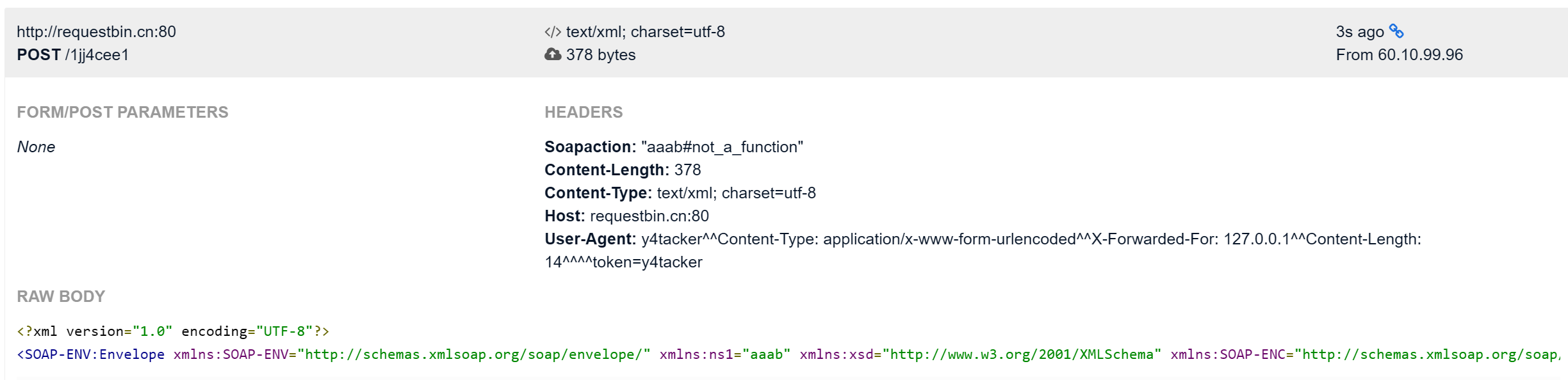Screen dimensions: 1568x380
Task: Click the User-Agent header name
Action: [x=589, y=239]
